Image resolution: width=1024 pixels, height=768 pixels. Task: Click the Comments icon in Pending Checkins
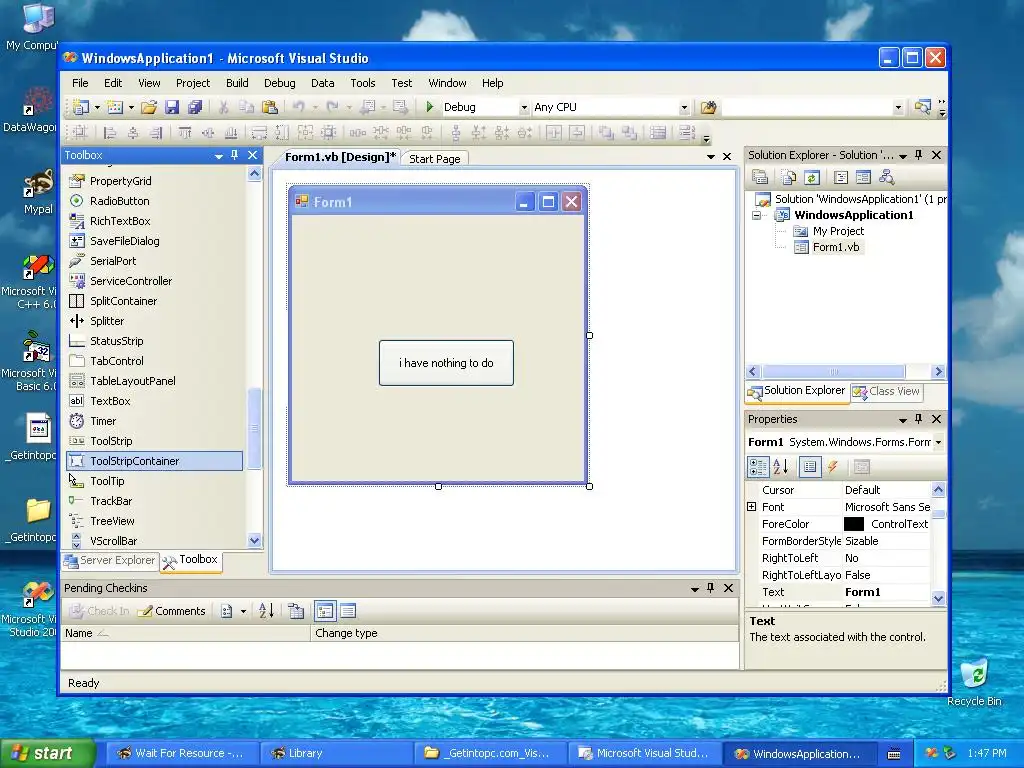pyautogui.click(x=172, y=611)
